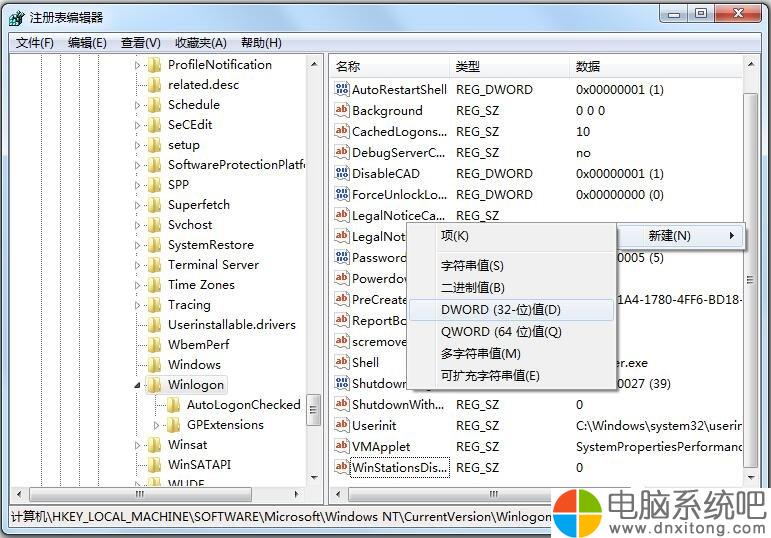Expand the Time Zones tree node

(137, 285)
